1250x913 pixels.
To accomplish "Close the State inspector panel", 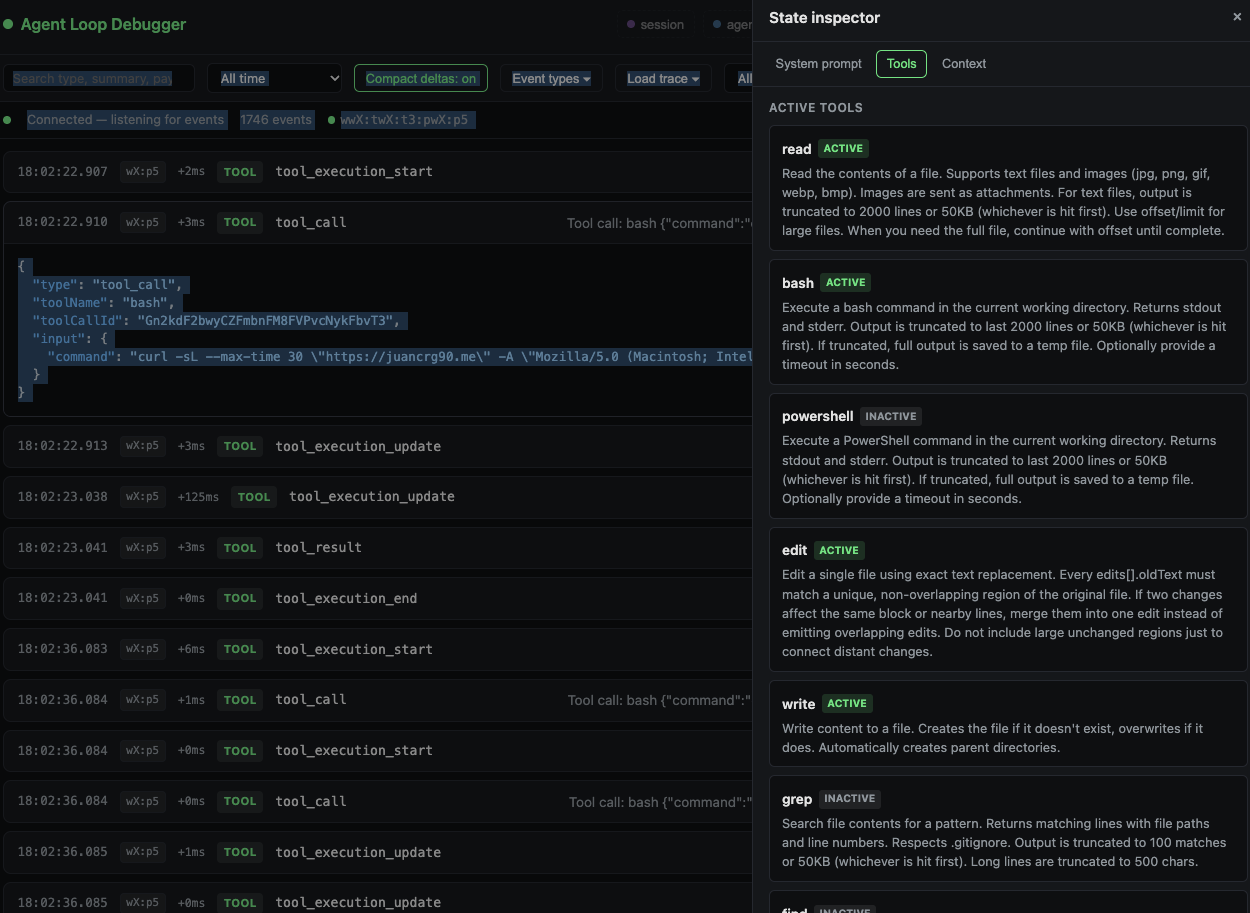I will (x=1237, y=17).
